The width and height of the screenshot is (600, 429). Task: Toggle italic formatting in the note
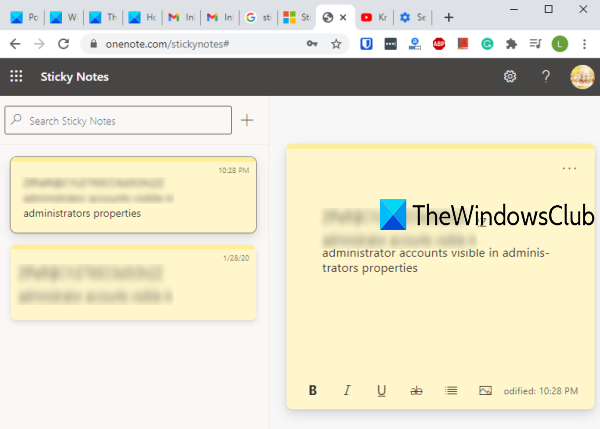[x=347, y=390]
